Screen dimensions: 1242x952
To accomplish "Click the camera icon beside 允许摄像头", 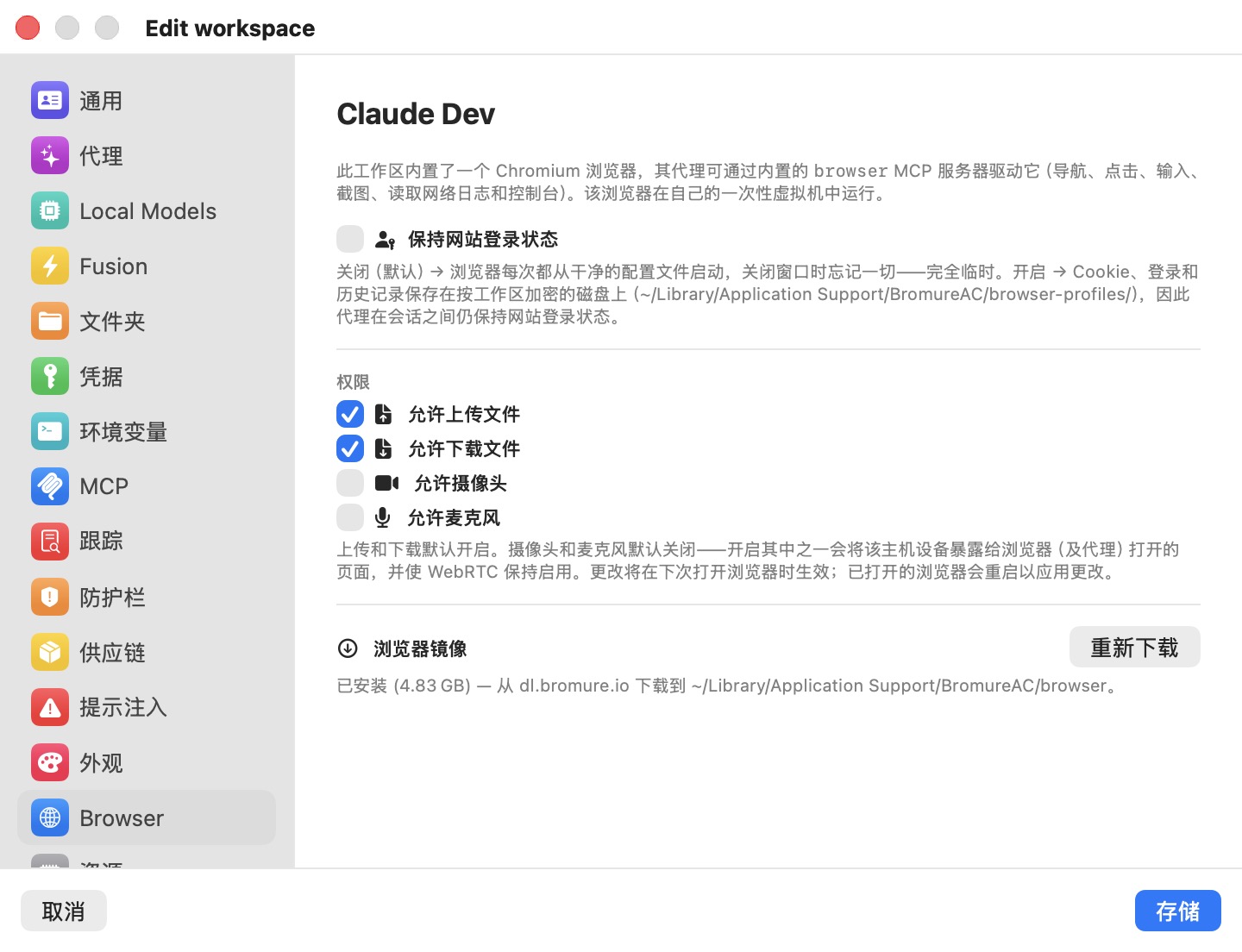I will (x=386, y=483).
